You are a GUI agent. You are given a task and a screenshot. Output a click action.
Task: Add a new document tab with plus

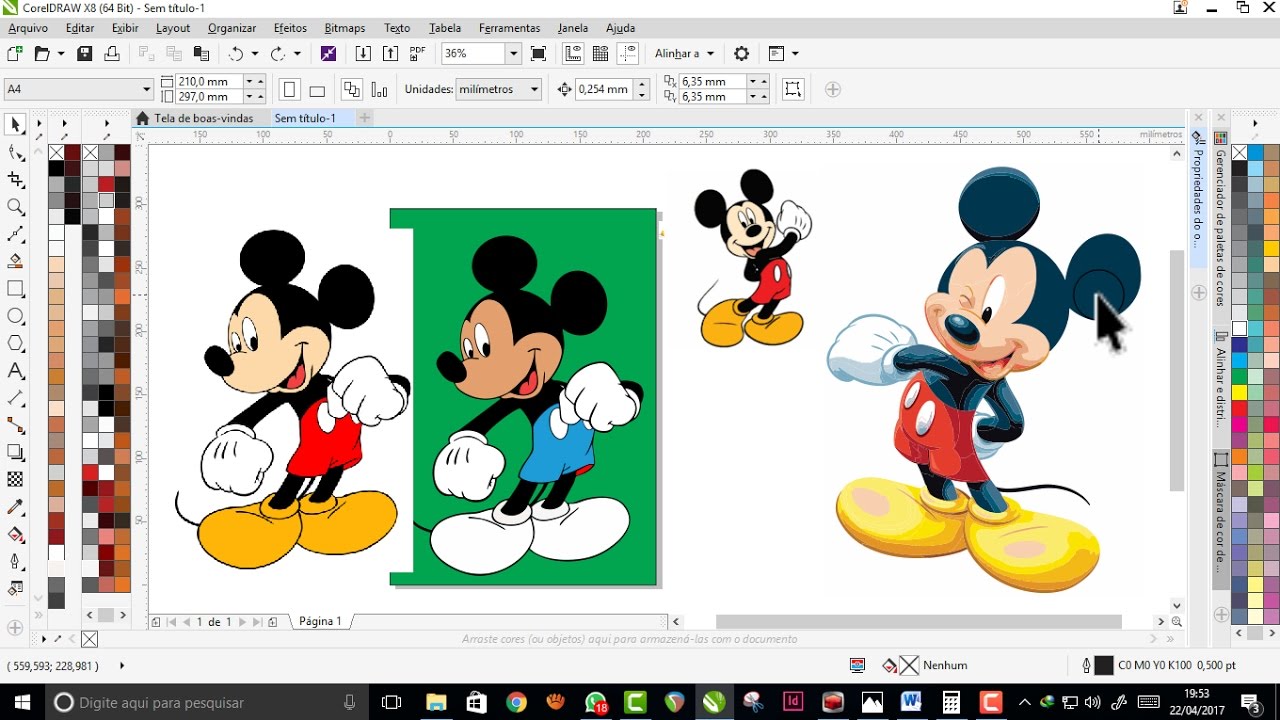tap(365, 118)
